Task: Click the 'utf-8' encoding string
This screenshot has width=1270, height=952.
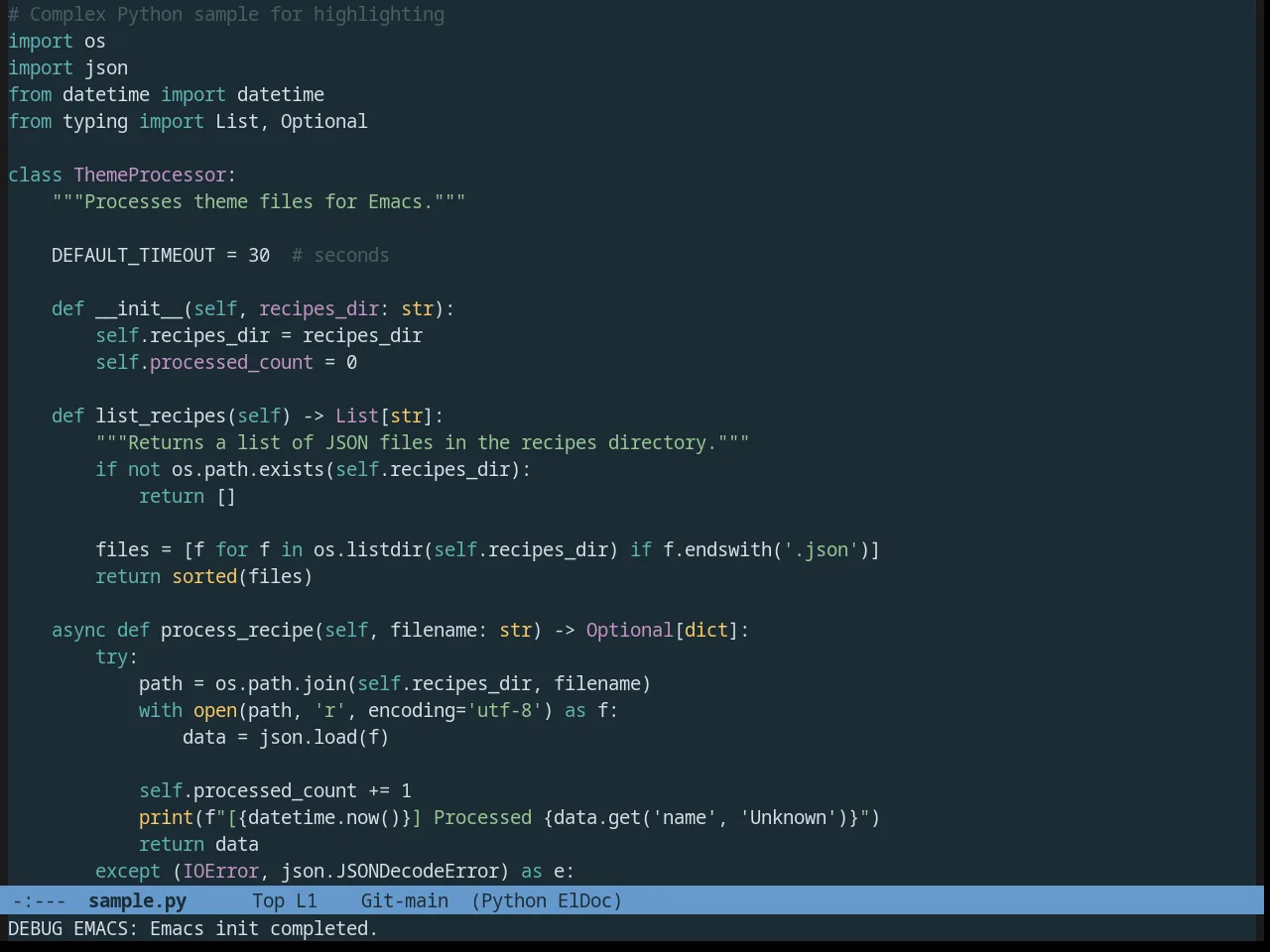Action: [x=504, y=710]
